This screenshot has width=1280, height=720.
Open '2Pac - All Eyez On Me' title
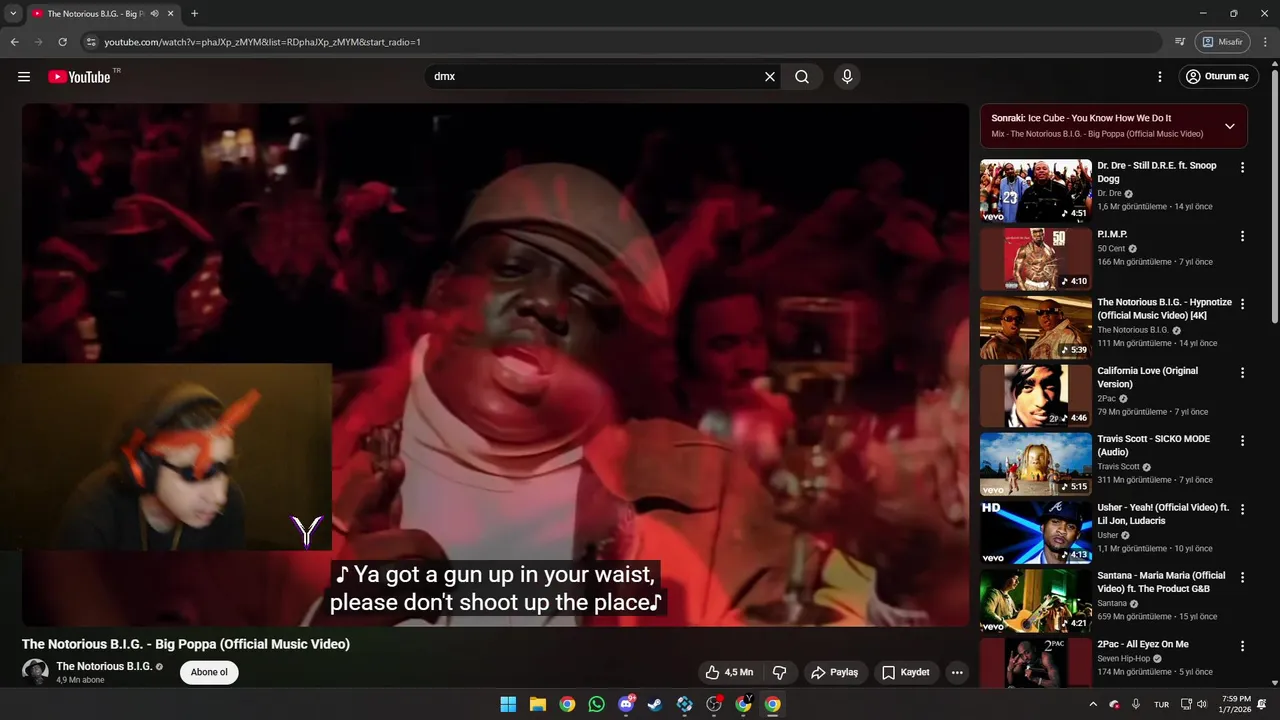(x=1143, y=644)
